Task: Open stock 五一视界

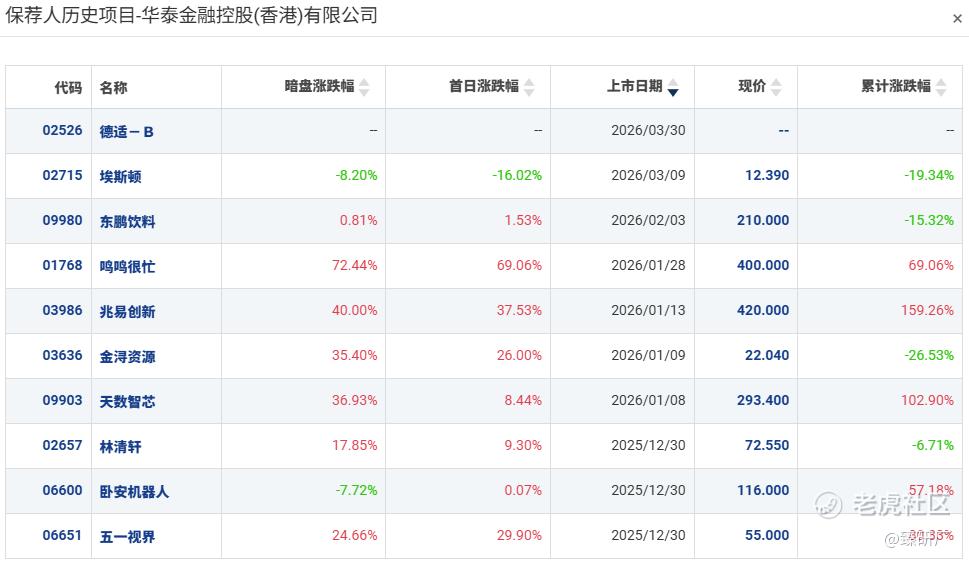Action: click(x=127, y=537)
